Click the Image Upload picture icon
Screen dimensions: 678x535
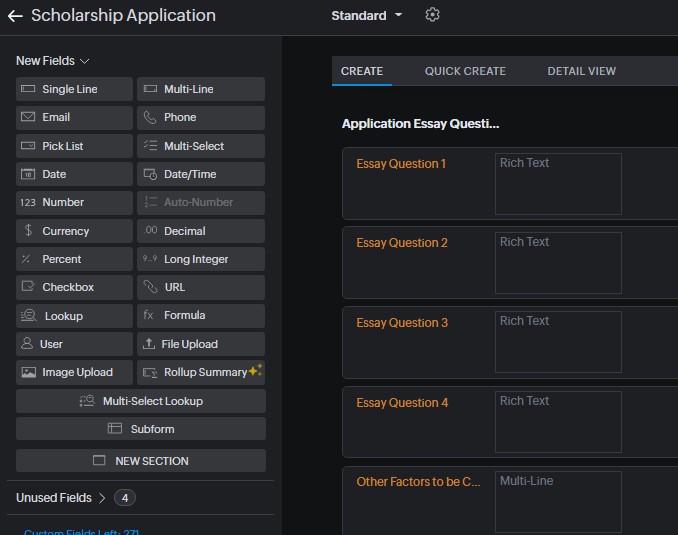pyautogui.click(x=29, y=372)
